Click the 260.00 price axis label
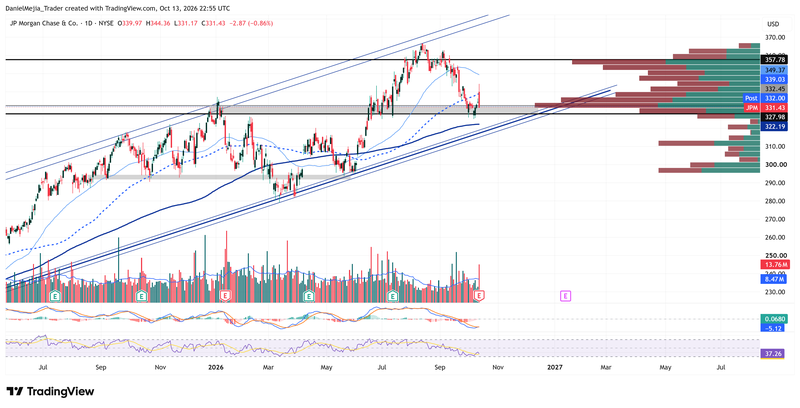The height and width of the screenshot is (408, 800). [774, 237]
